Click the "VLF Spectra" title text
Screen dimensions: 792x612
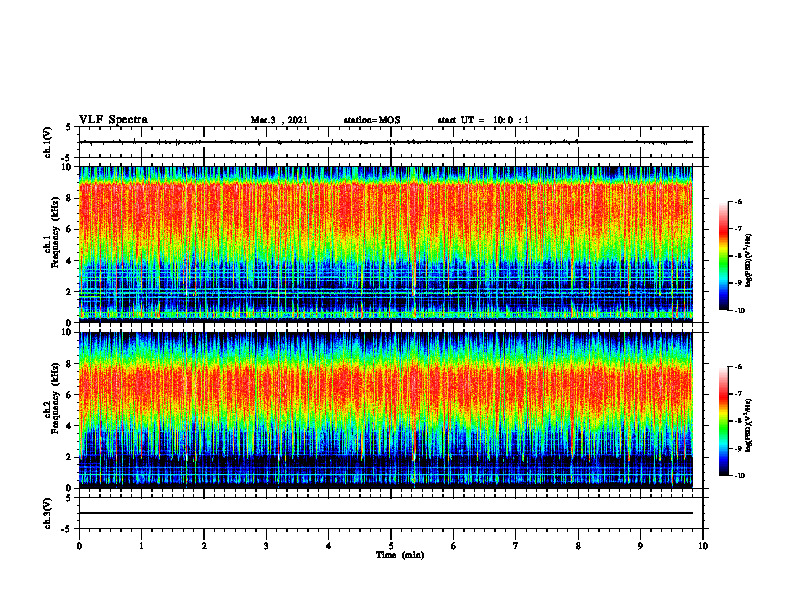pos(113,120)
